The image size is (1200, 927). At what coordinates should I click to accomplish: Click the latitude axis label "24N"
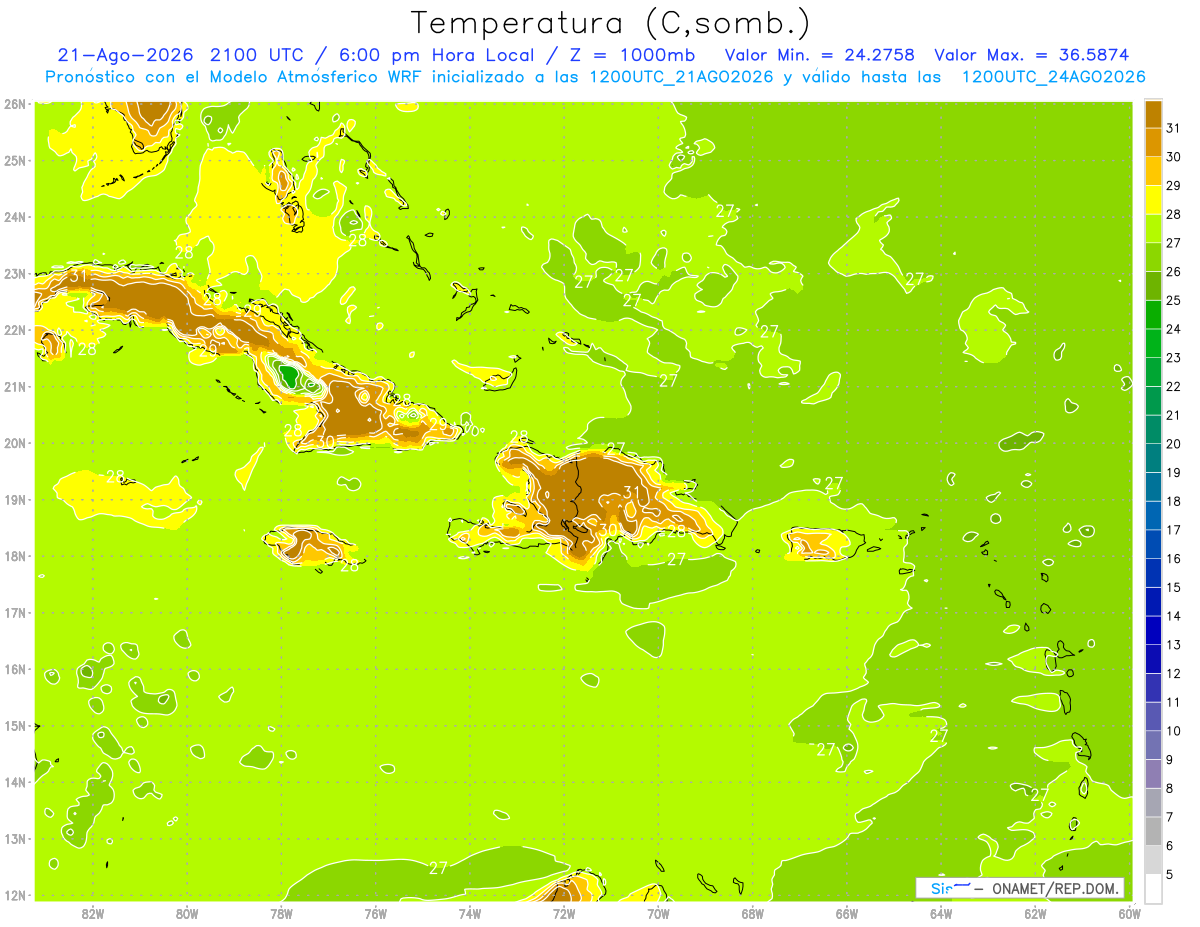(x=15, y=216)
